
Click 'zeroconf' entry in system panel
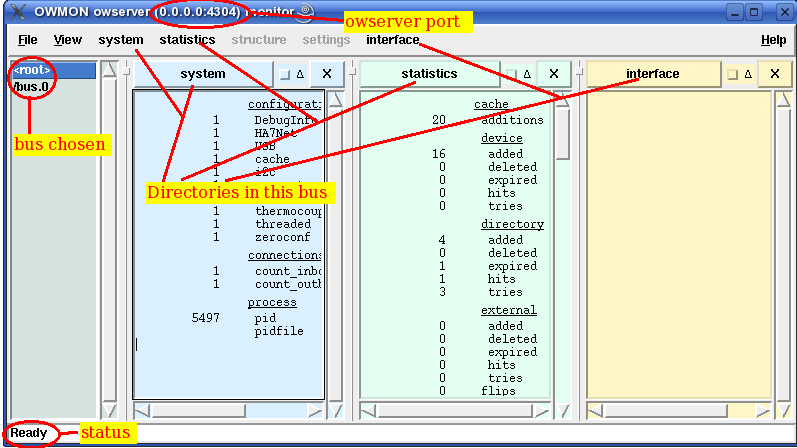(x=283, y=237)
